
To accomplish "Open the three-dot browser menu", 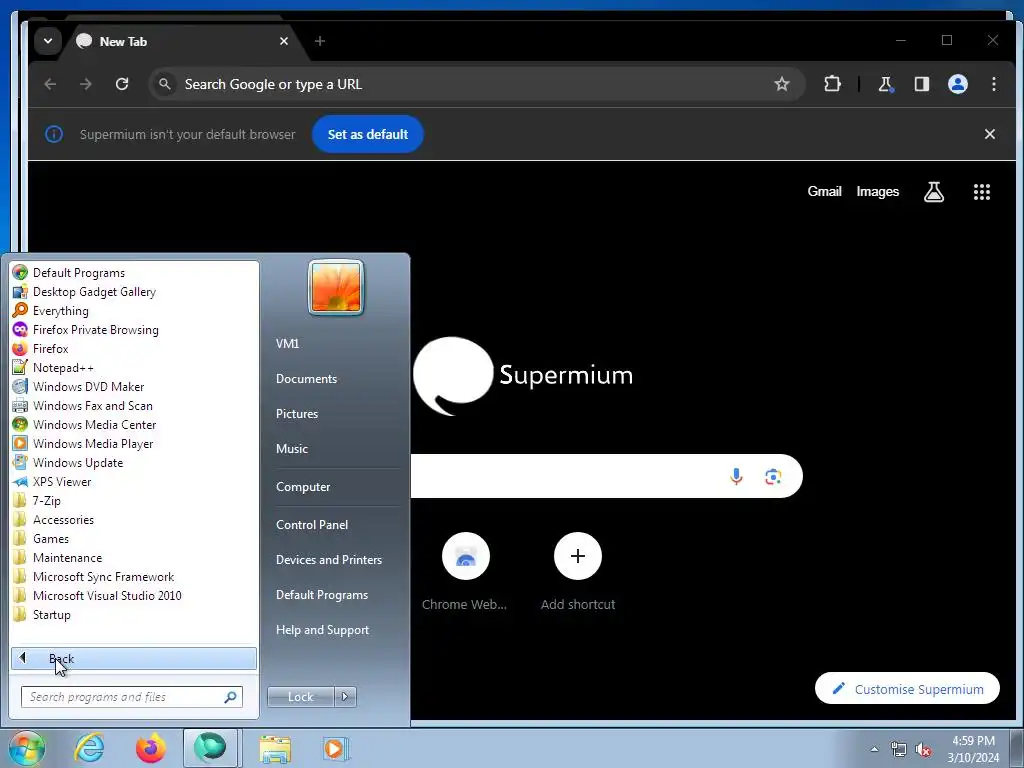I will [993, 84].
